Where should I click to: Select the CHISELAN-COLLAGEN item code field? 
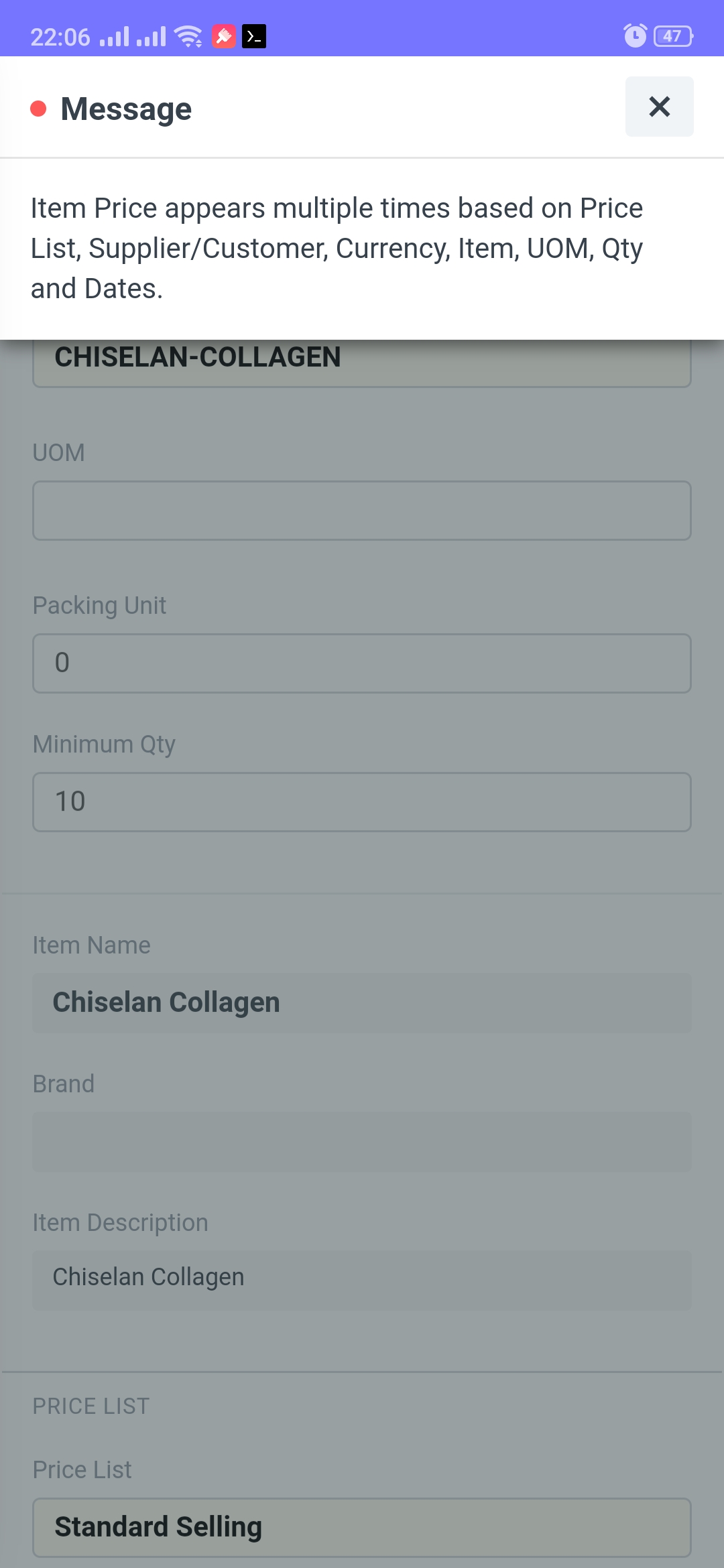(x=362, y=363)
